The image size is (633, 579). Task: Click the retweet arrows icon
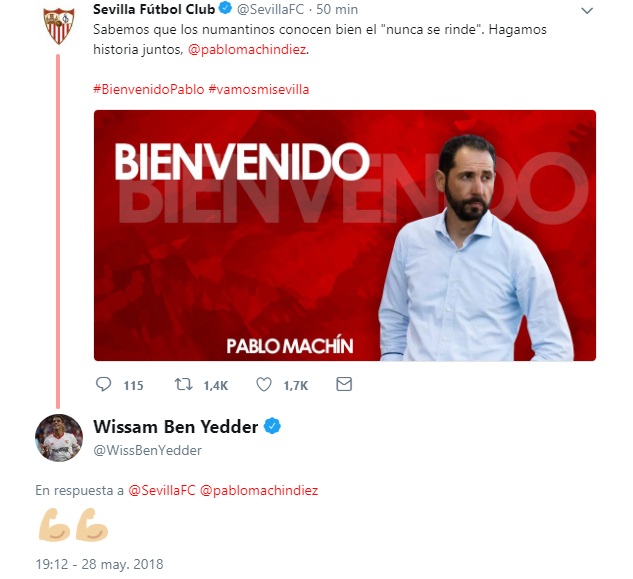coord(183,384)
